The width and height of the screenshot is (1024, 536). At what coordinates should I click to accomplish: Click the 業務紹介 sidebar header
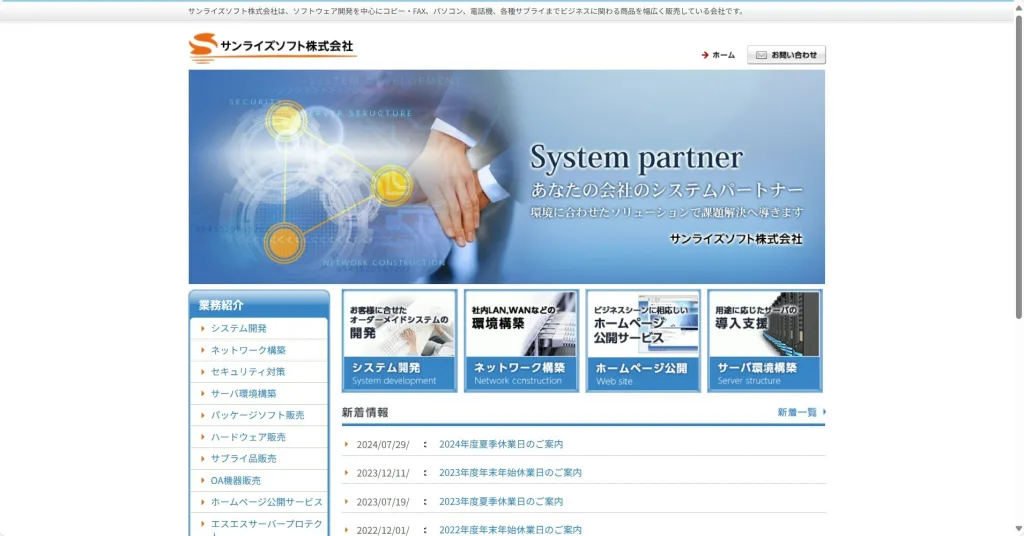[x=259, y=304]
